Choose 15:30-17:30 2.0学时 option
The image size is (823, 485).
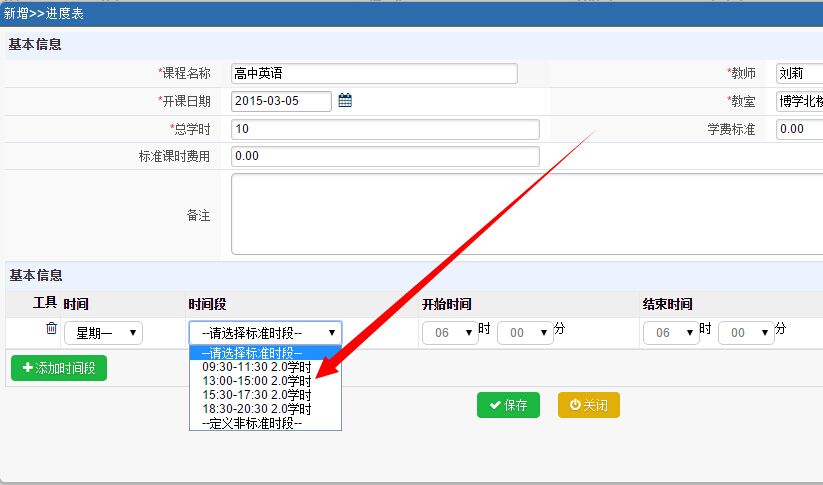pos(266,395)
